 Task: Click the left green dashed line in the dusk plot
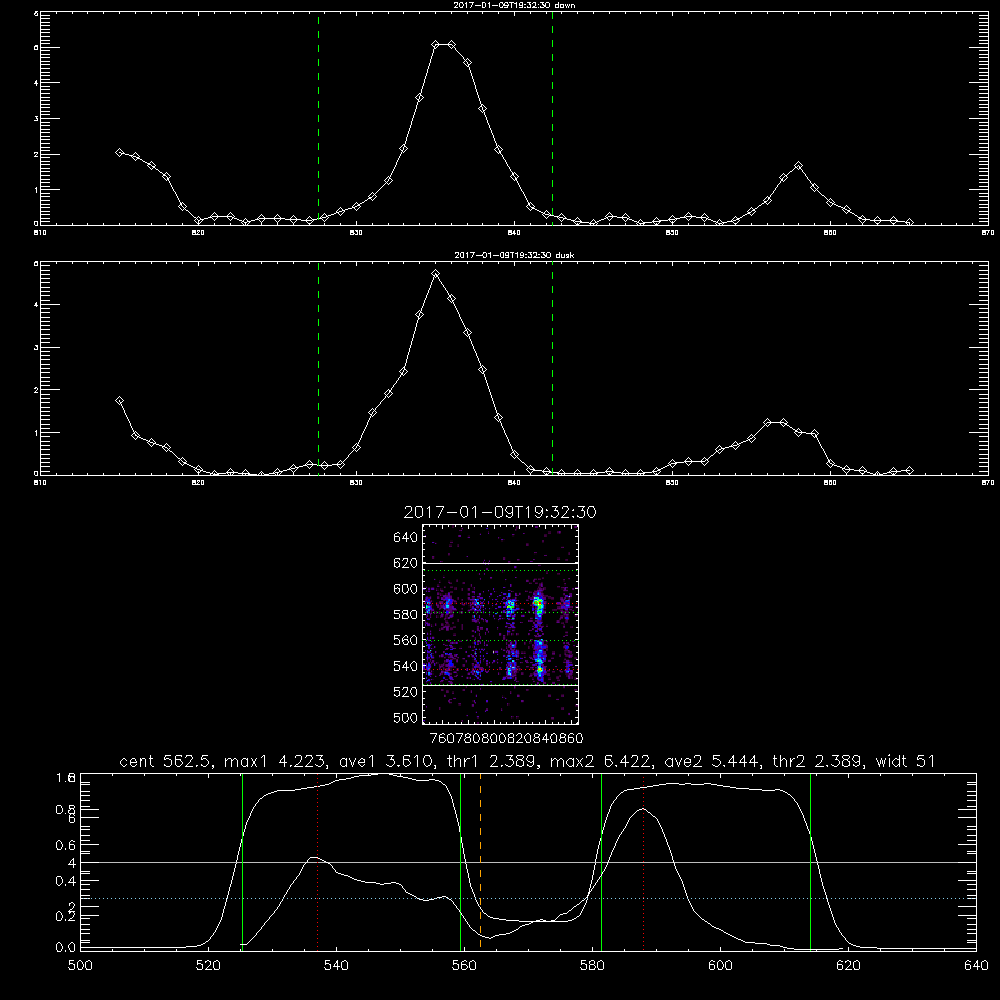click(319, 368)
